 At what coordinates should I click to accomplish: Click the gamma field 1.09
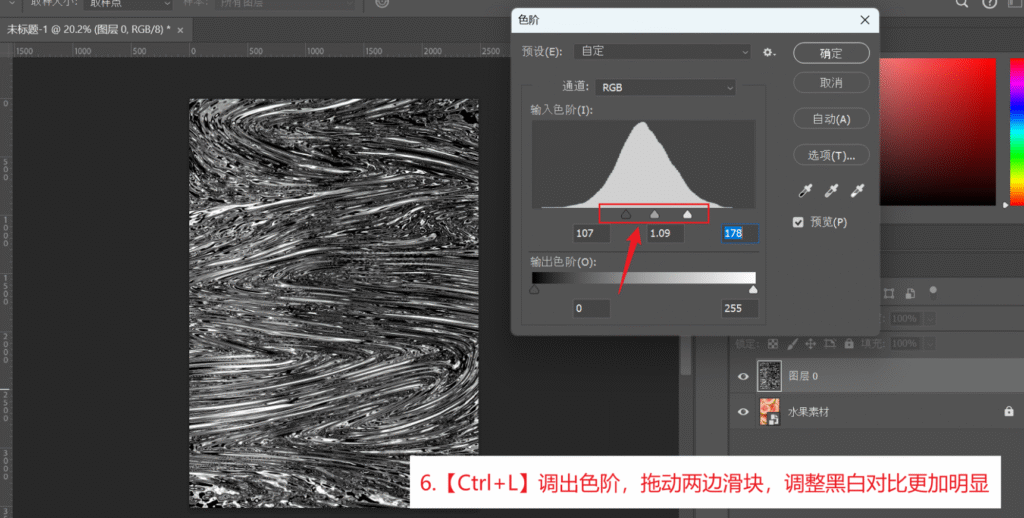click(x=665, y=233)
